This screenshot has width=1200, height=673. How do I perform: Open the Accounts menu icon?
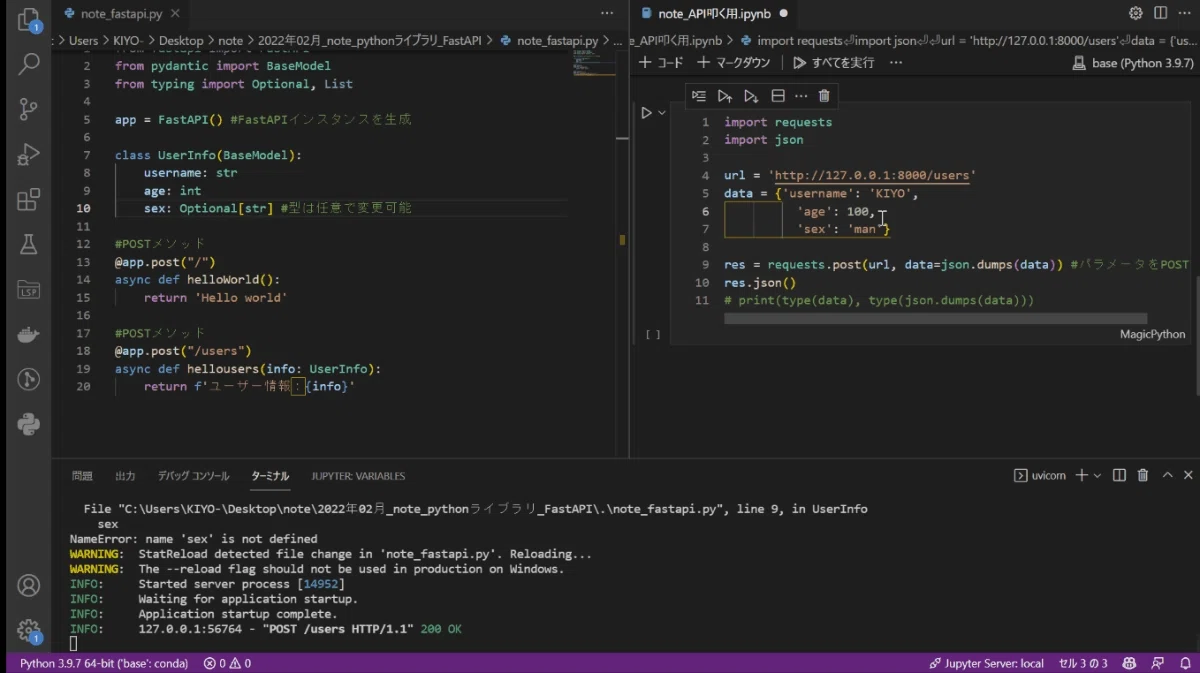coord(28,585)
